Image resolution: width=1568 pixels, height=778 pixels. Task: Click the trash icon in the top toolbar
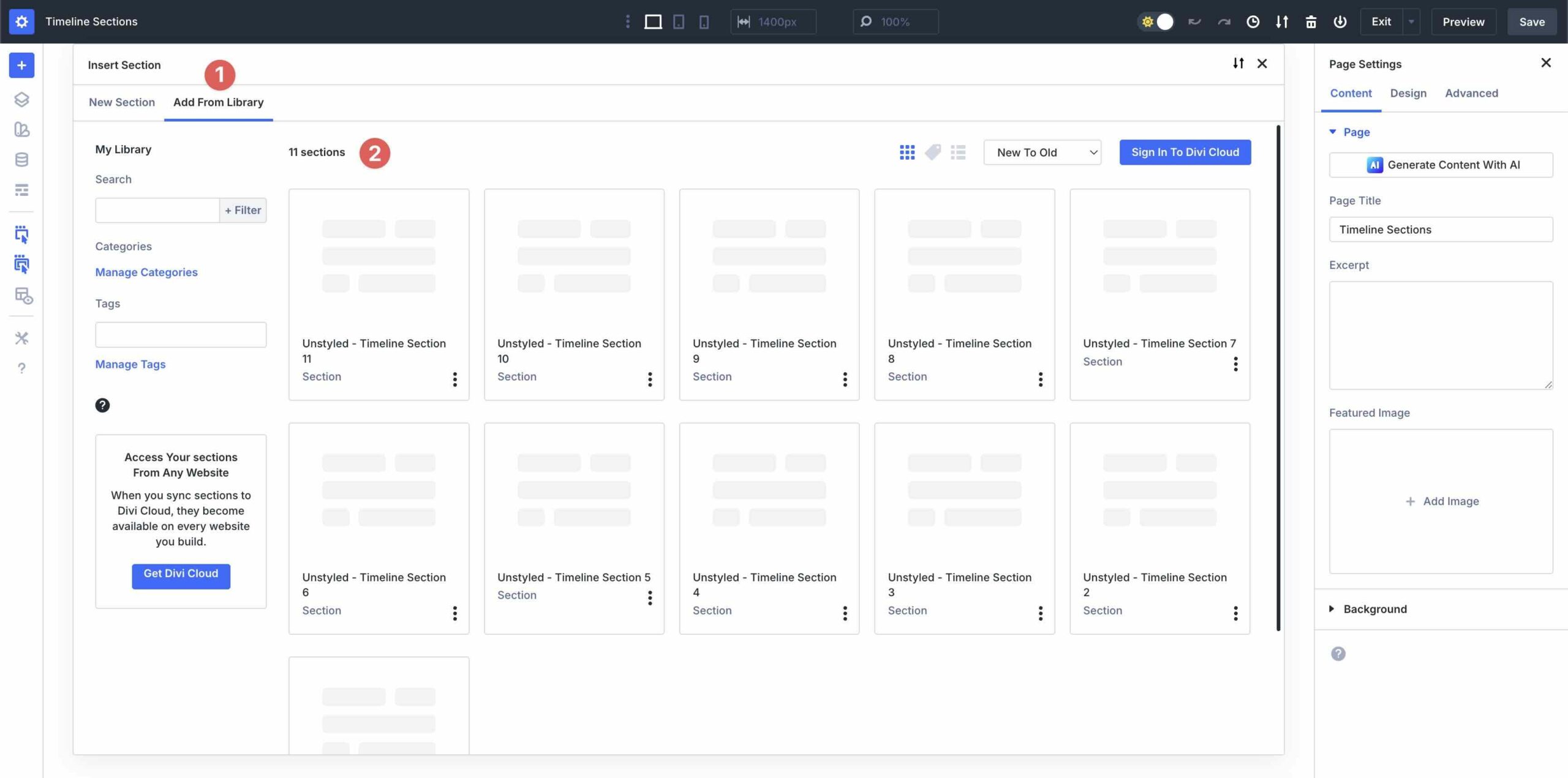(x=1311, y=21)
